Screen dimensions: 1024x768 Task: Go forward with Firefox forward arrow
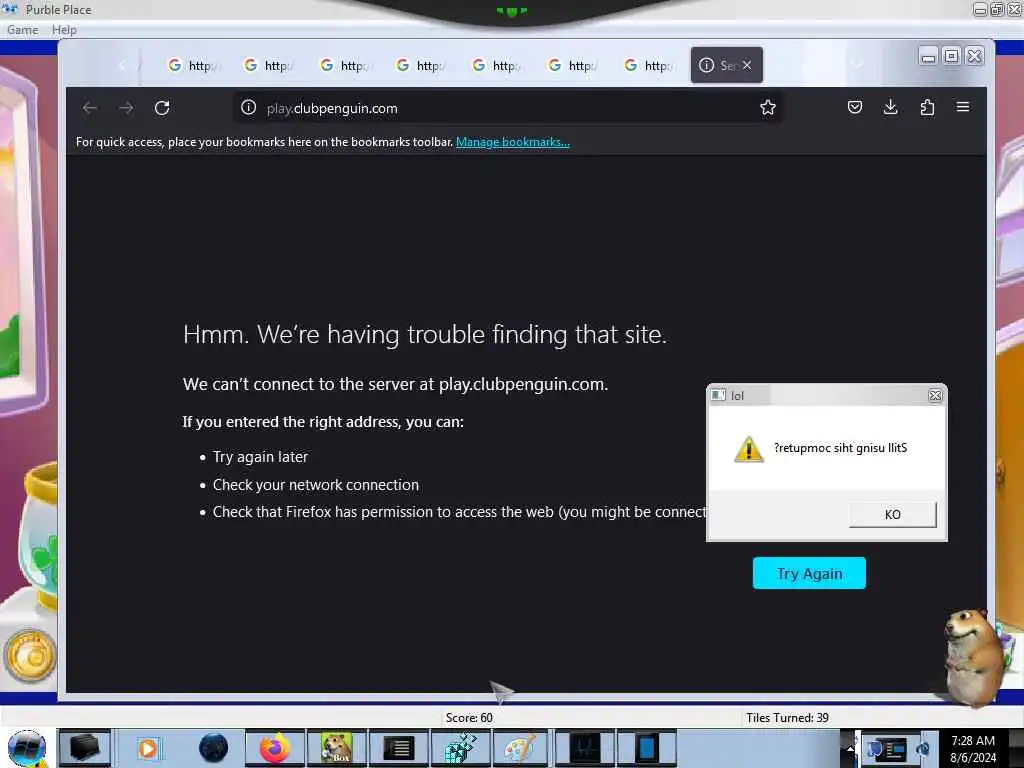(126, 108)
